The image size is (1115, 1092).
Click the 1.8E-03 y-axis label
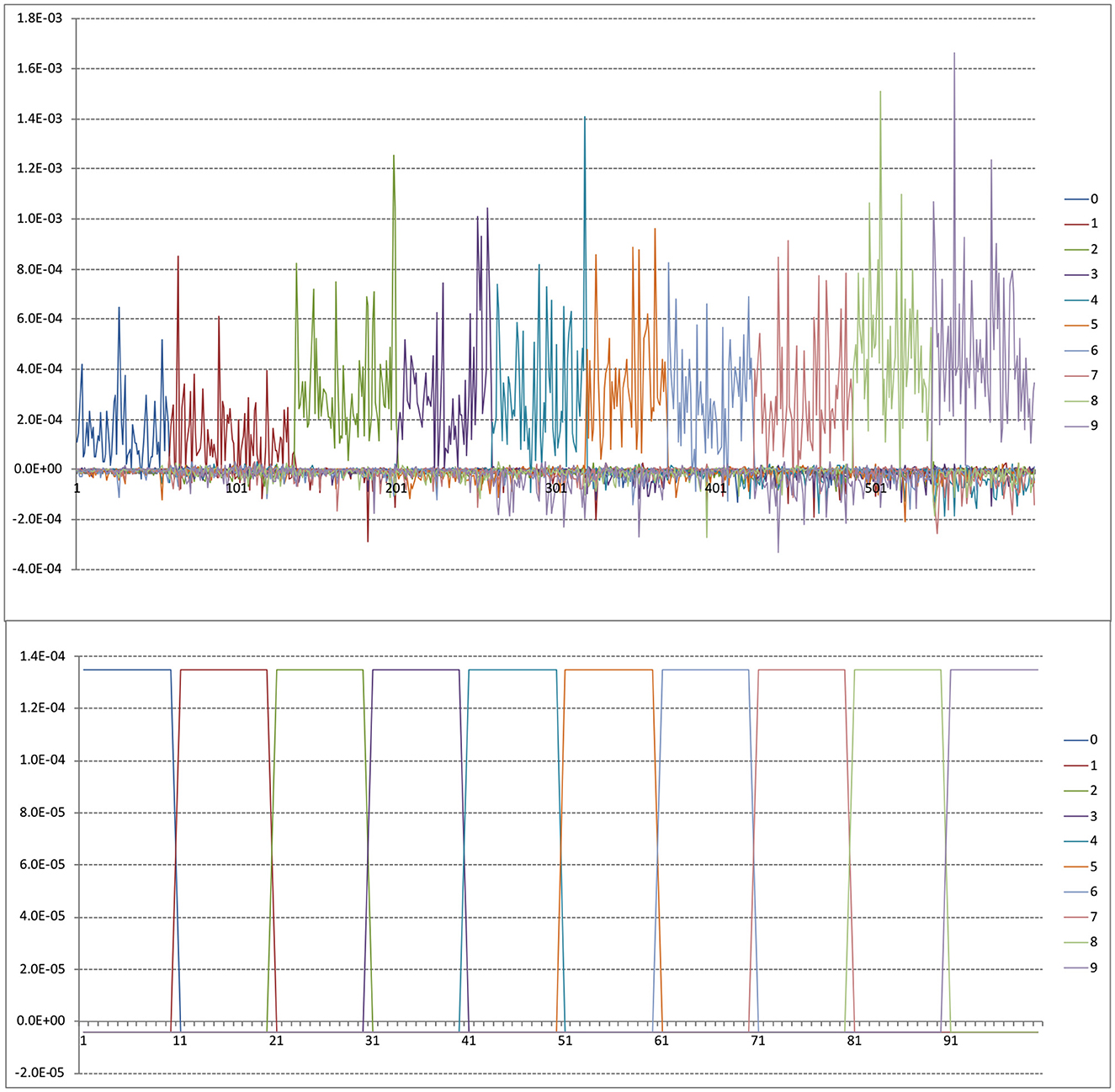[x=40, y=19]
